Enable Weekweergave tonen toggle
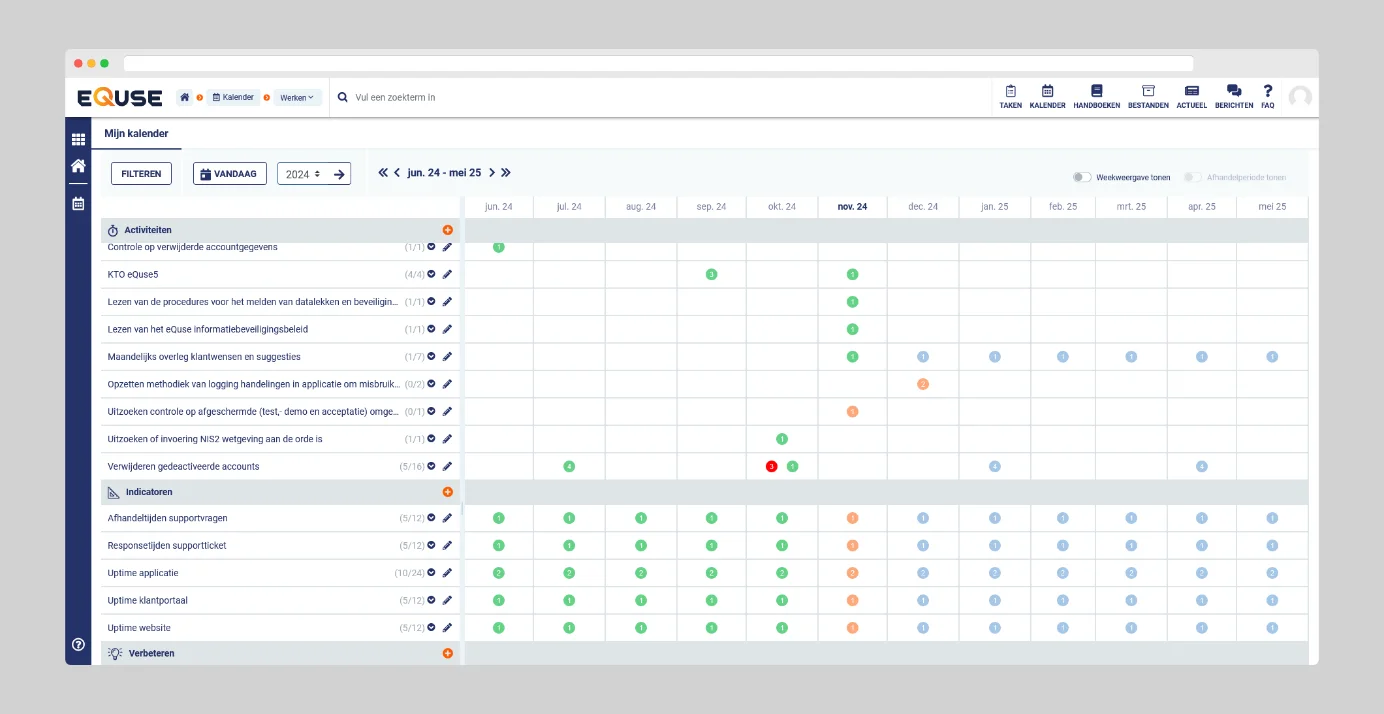 [1081, 177]
